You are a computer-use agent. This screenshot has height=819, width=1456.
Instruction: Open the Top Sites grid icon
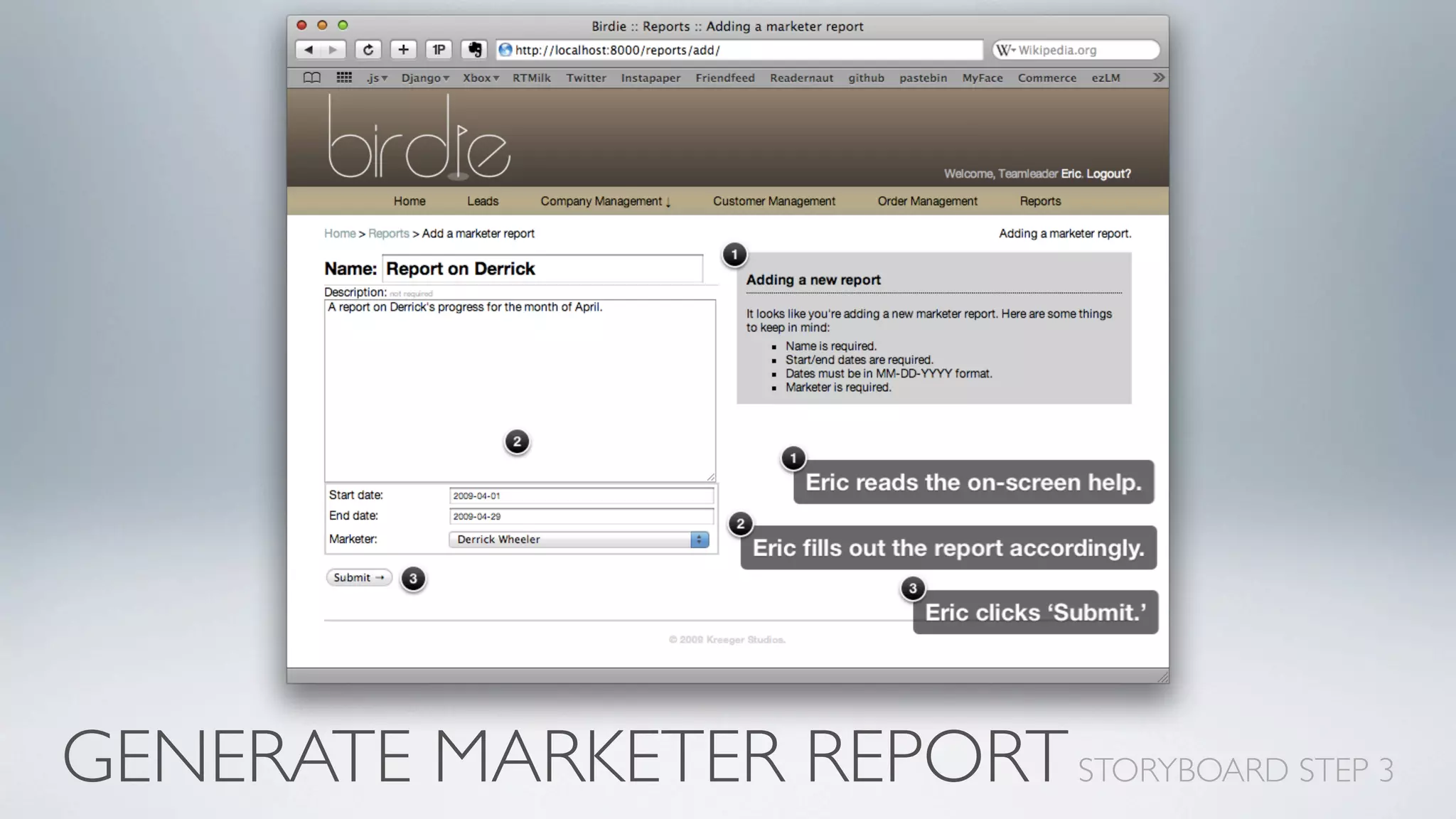click(x=344, y=77)
